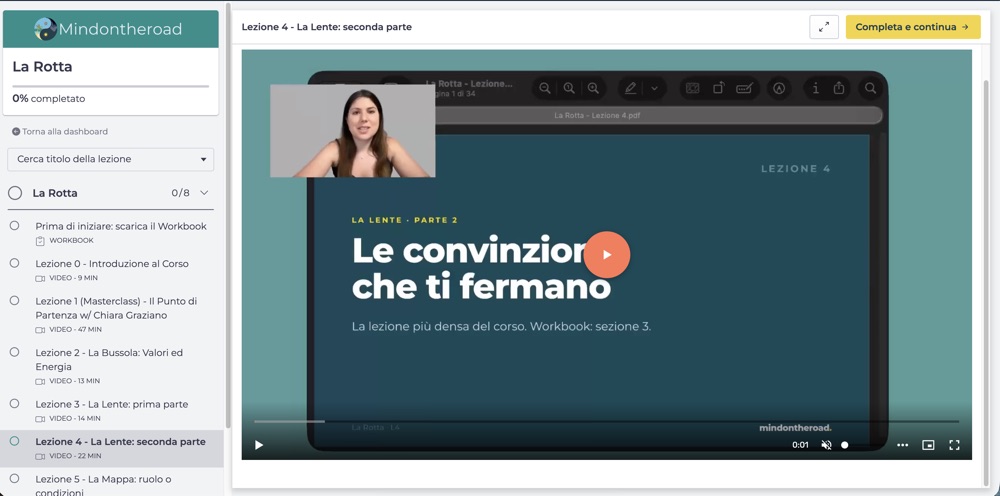The width and height of the screenshot is (1000, 496).
Task: Mark the Lezione 2 circle as complete
Action: point(15,352)
